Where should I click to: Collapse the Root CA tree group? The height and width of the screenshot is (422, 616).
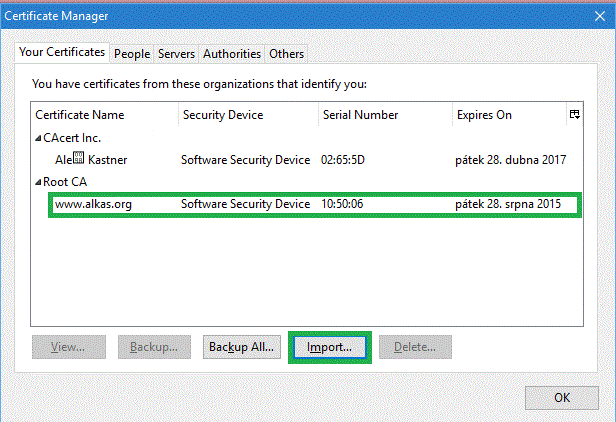tap(39, 182)
